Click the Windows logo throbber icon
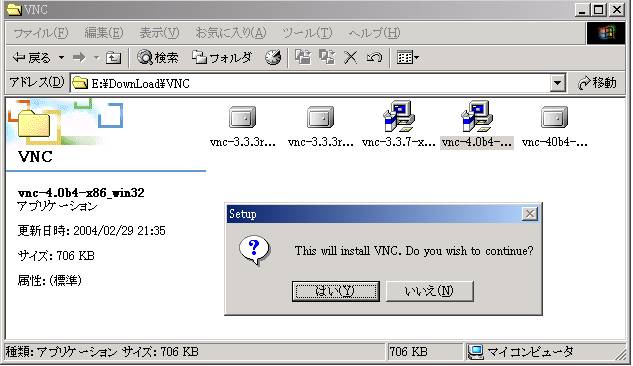 [x=606, y=33]
